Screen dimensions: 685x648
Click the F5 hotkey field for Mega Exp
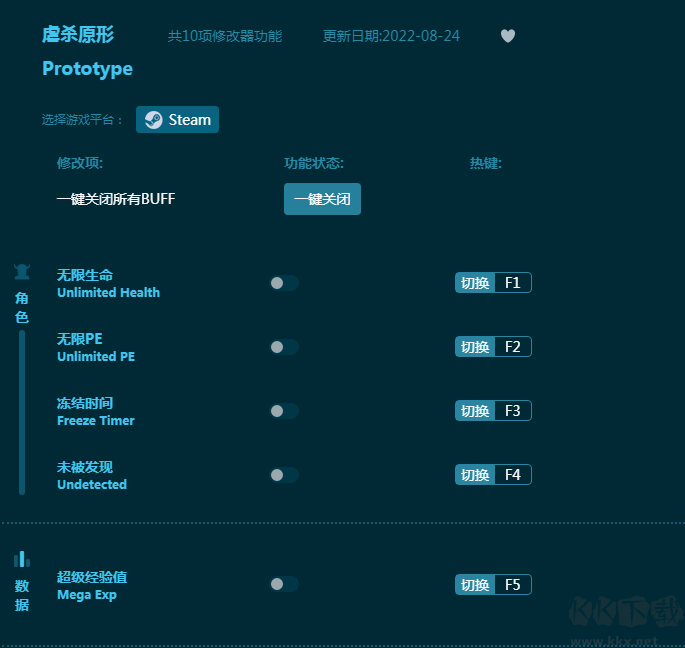pyautogui.click(x=512, y=585)
